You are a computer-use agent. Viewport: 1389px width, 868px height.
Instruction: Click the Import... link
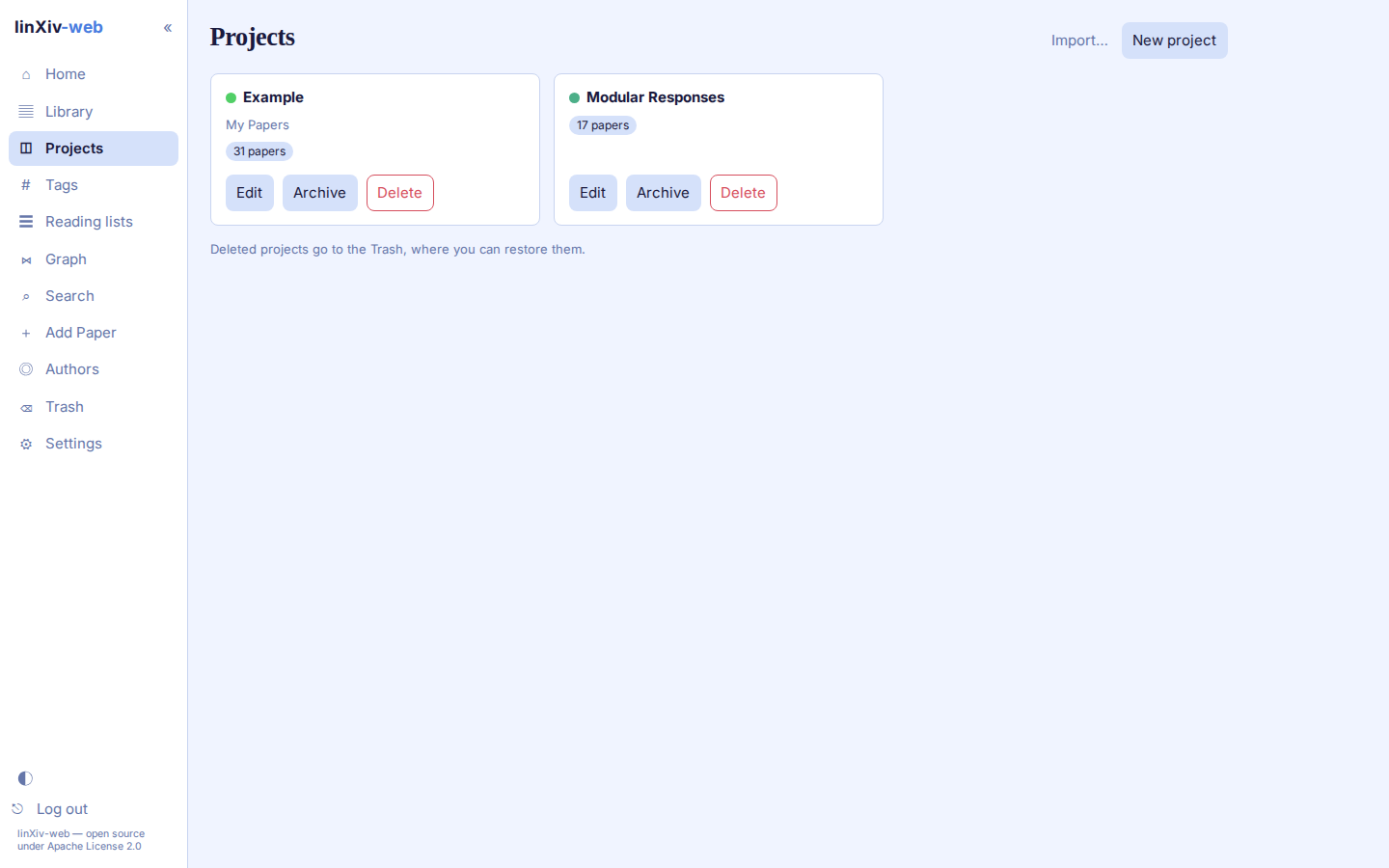(1079, 41)
